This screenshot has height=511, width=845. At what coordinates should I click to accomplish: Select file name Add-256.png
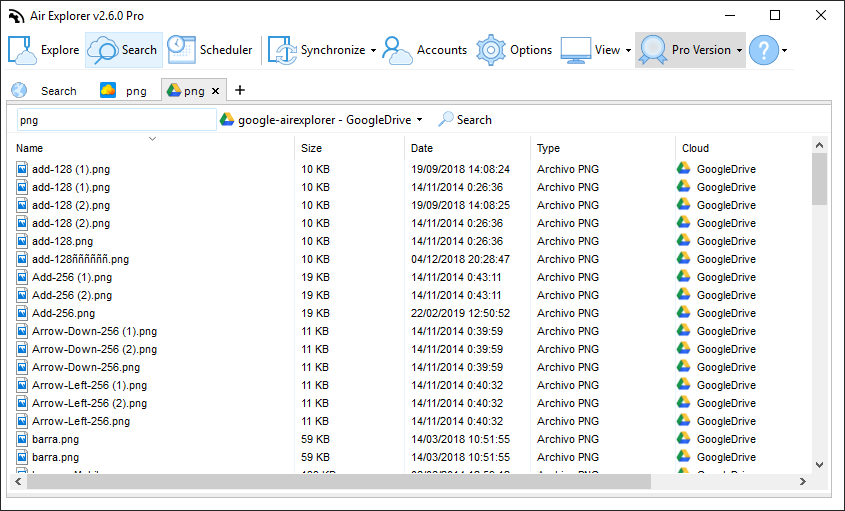[63, 313]
